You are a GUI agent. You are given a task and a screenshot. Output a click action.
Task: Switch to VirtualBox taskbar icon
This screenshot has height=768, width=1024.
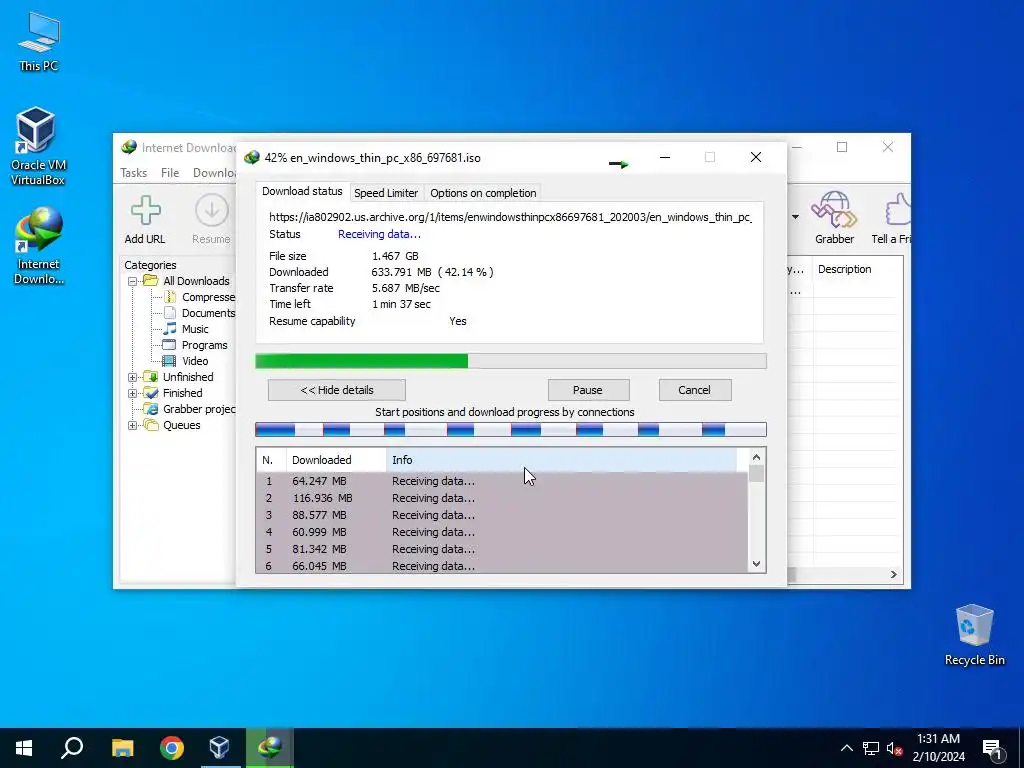point(219,748)
